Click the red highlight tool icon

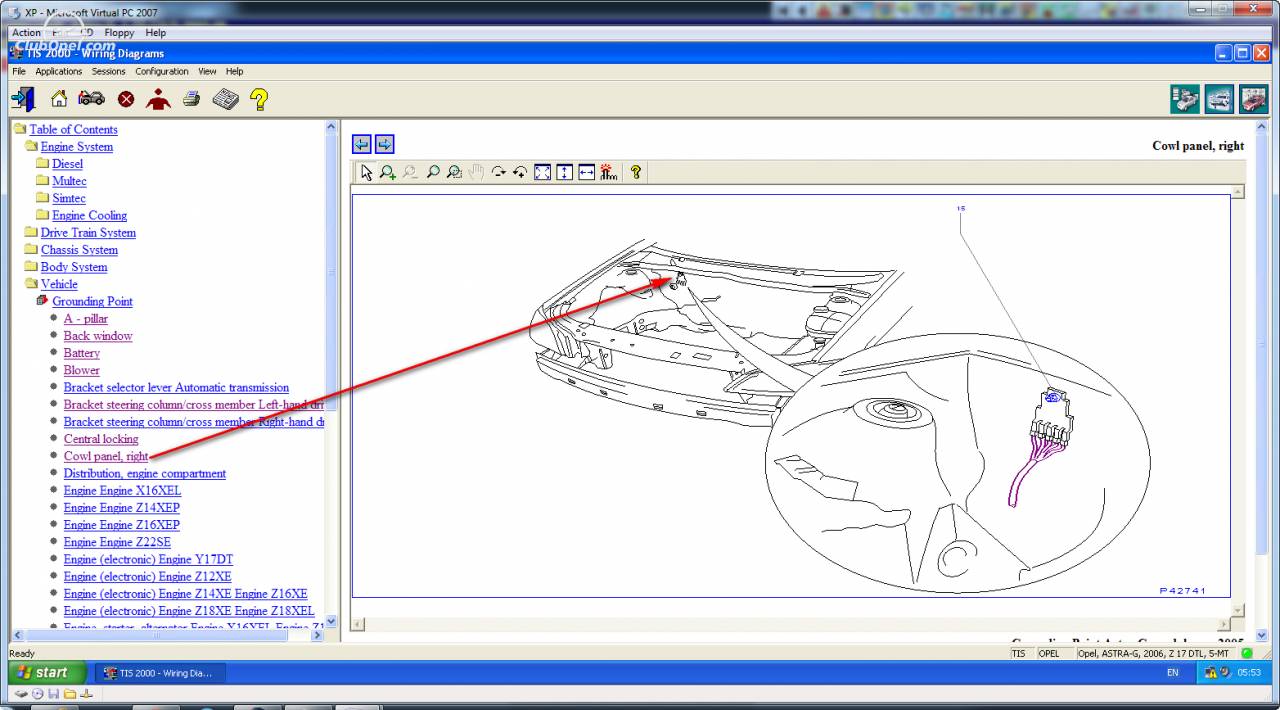[x=608, y=172]
